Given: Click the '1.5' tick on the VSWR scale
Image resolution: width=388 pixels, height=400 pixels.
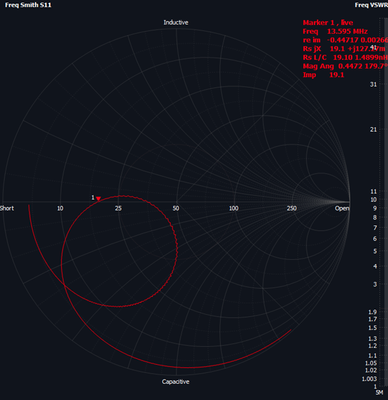Looking at the screenshot, I should (373, 328).
